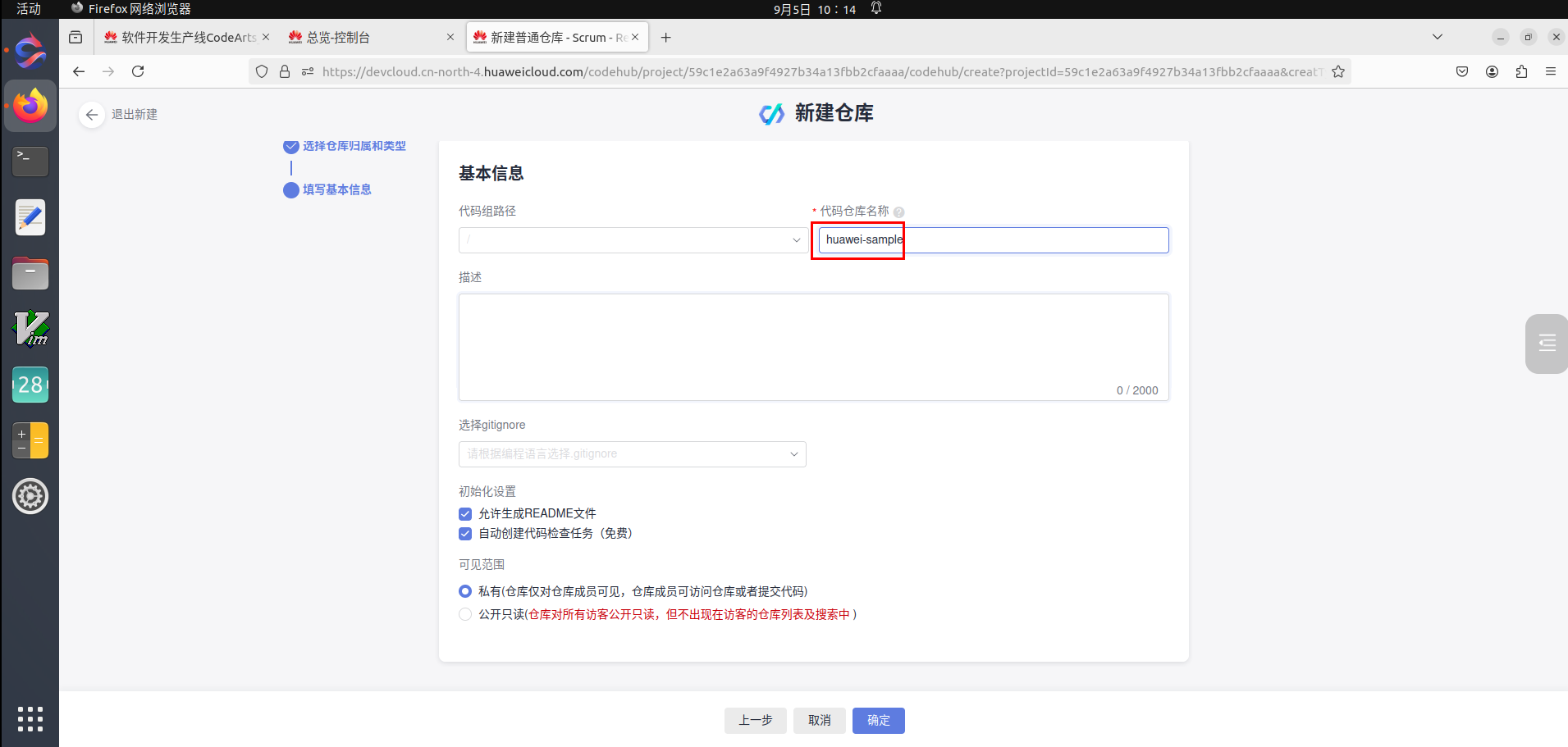Click the 取消 cancel button

pyautogui.click(x=820, y=721)
